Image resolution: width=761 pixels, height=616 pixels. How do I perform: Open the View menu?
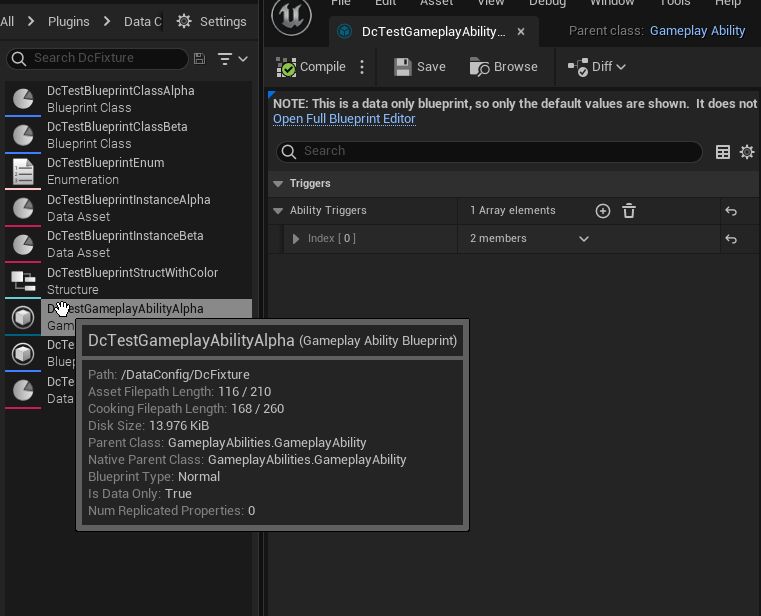point(491,3)
